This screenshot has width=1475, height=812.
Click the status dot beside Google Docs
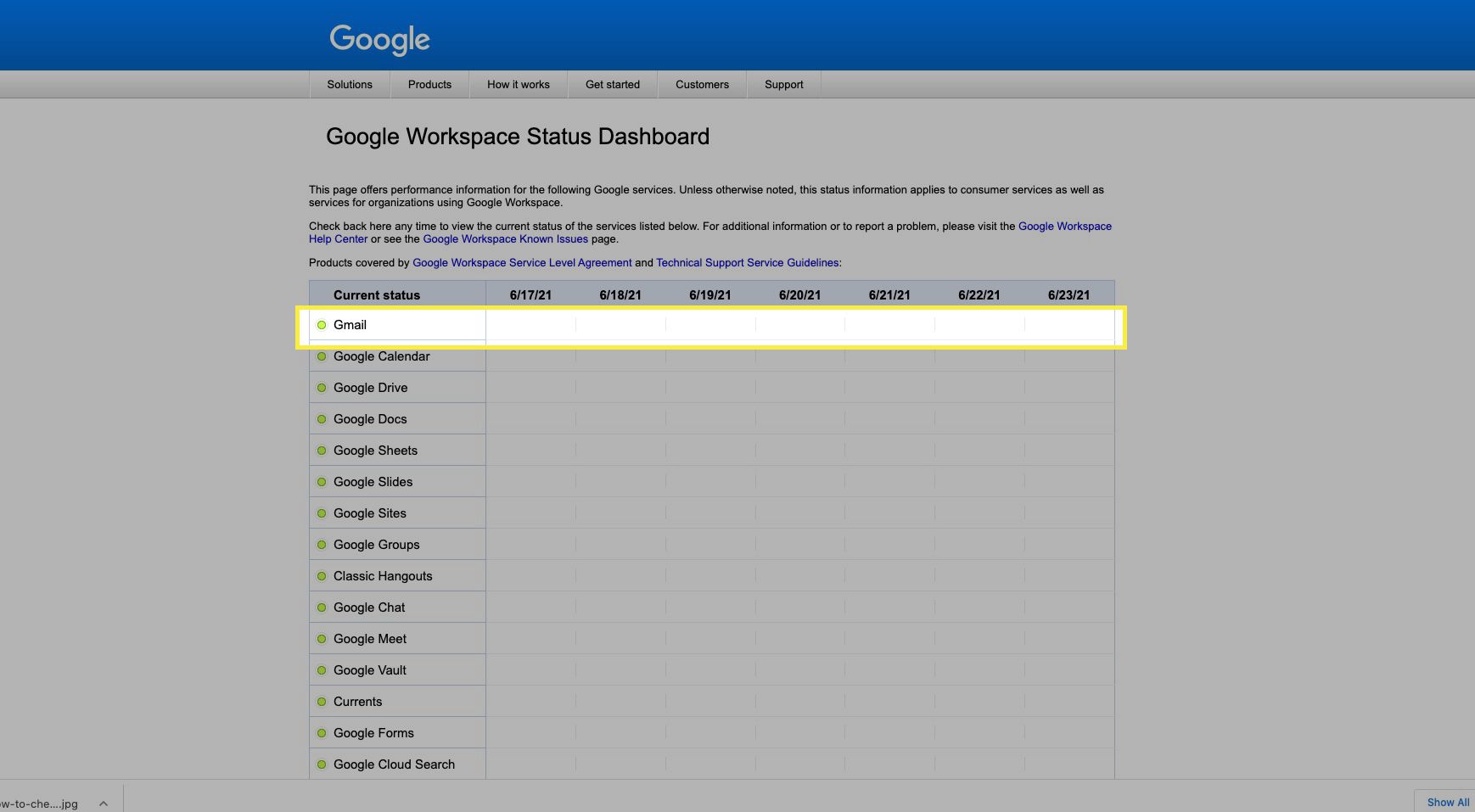322,419
